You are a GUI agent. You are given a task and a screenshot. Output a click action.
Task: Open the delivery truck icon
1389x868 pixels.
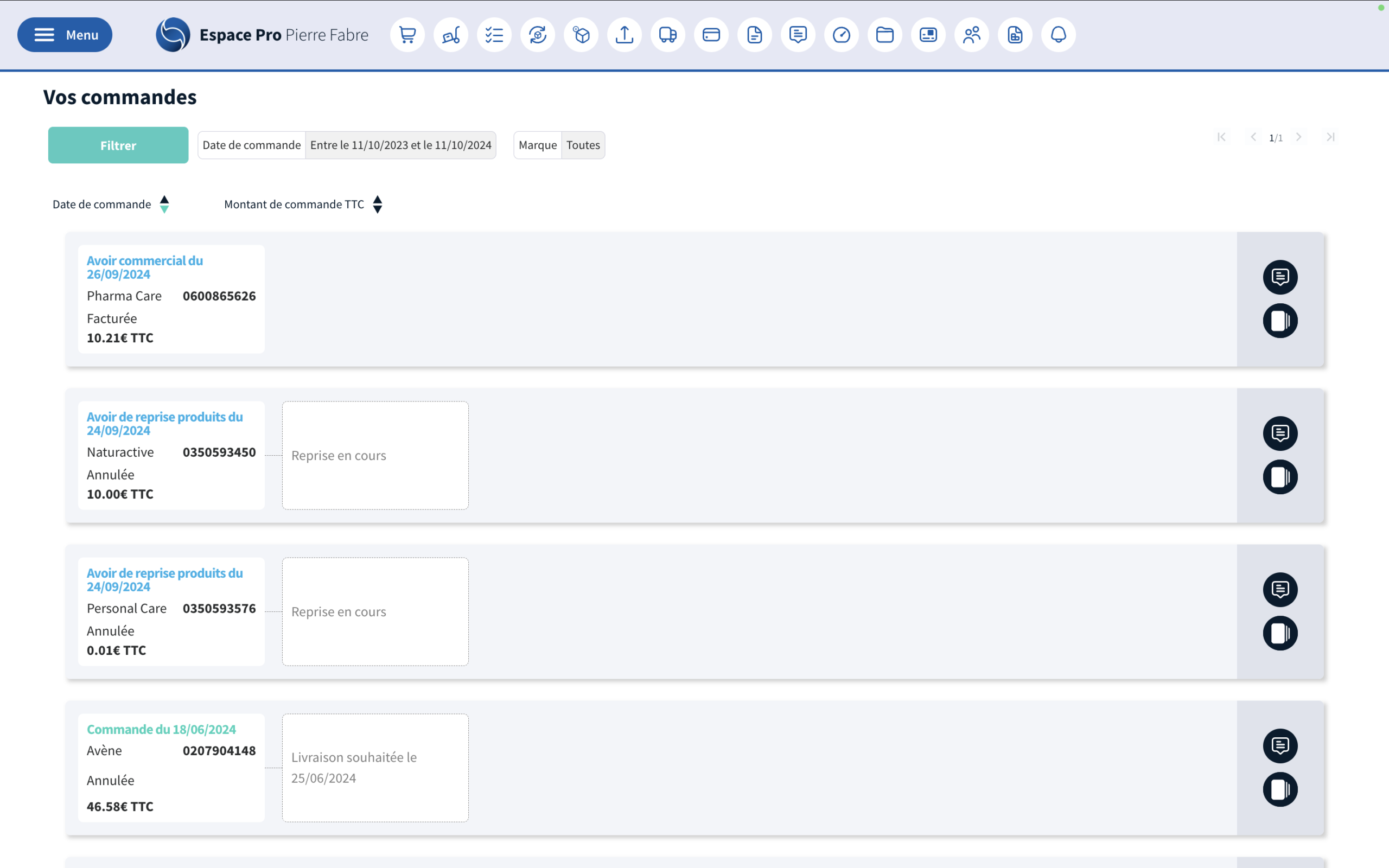pos(668,35)
